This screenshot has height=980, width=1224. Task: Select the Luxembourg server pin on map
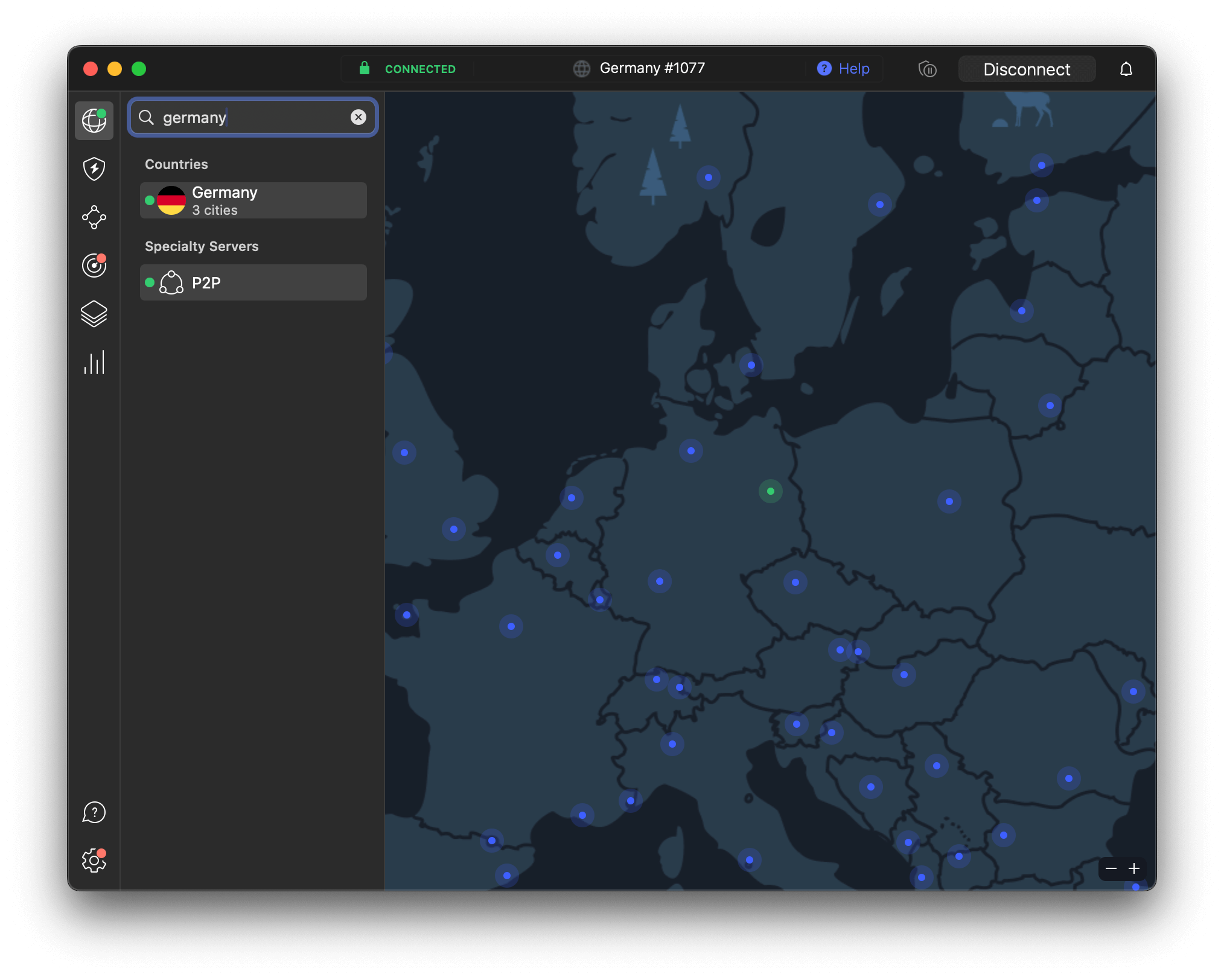pos(600,600)
